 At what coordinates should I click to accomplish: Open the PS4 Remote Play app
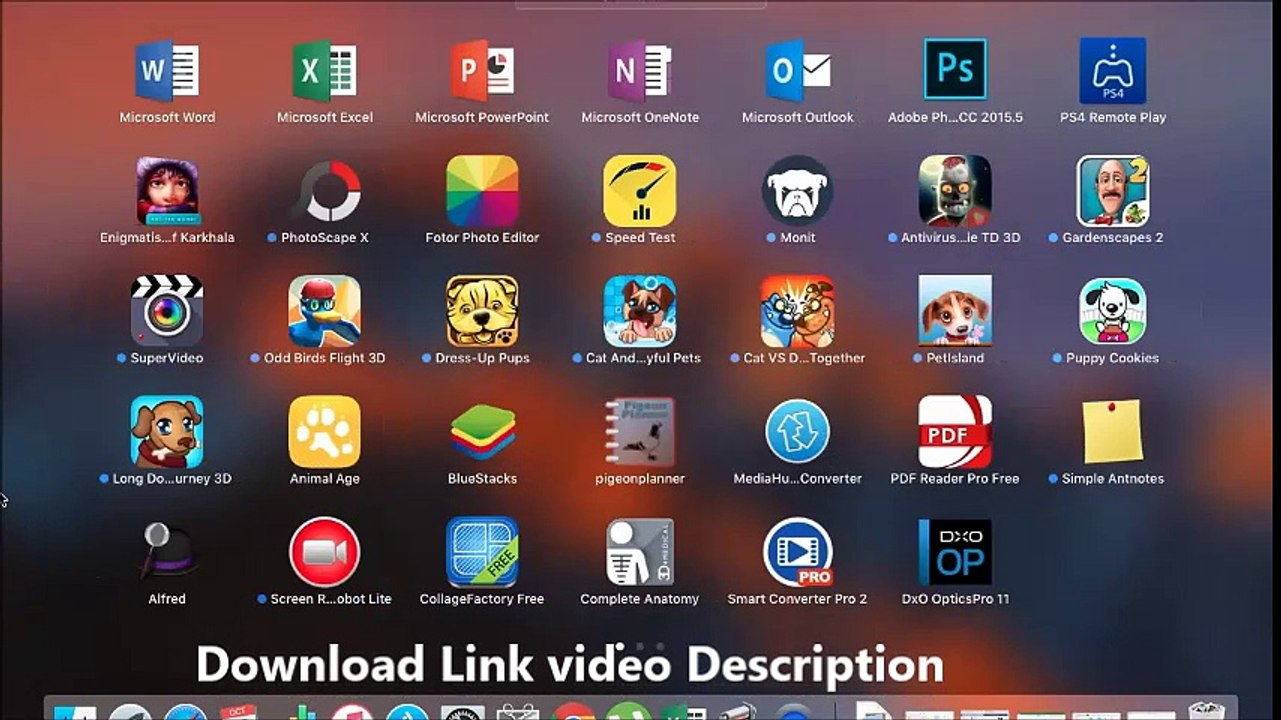tap(1113, 71)
